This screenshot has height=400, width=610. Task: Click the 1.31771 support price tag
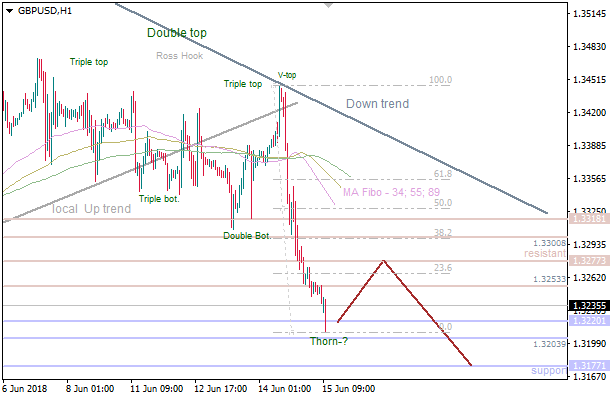click(x=585, y=367)
